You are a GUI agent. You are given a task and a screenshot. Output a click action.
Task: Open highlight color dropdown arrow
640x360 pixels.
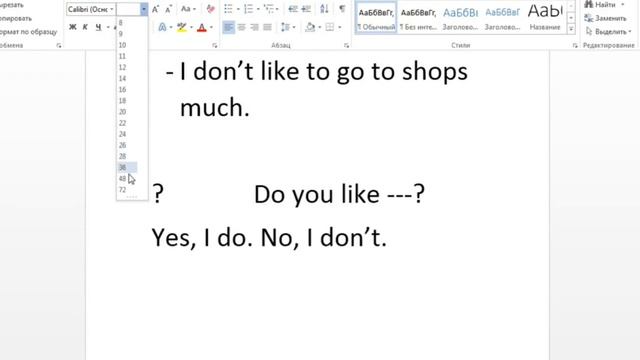point(191,27)
